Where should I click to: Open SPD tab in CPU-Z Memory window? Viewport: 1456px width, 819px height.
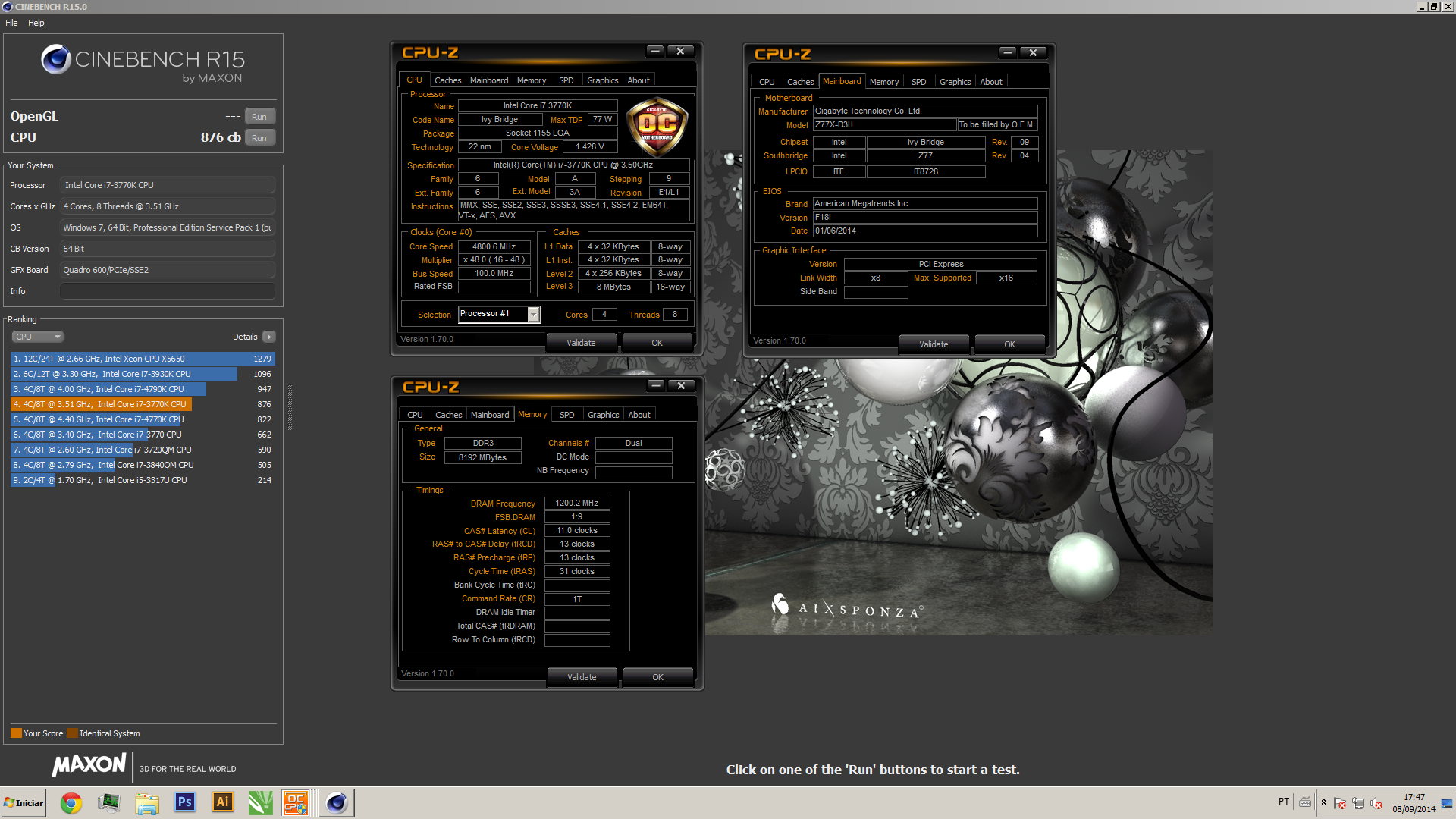pos(566,415)
